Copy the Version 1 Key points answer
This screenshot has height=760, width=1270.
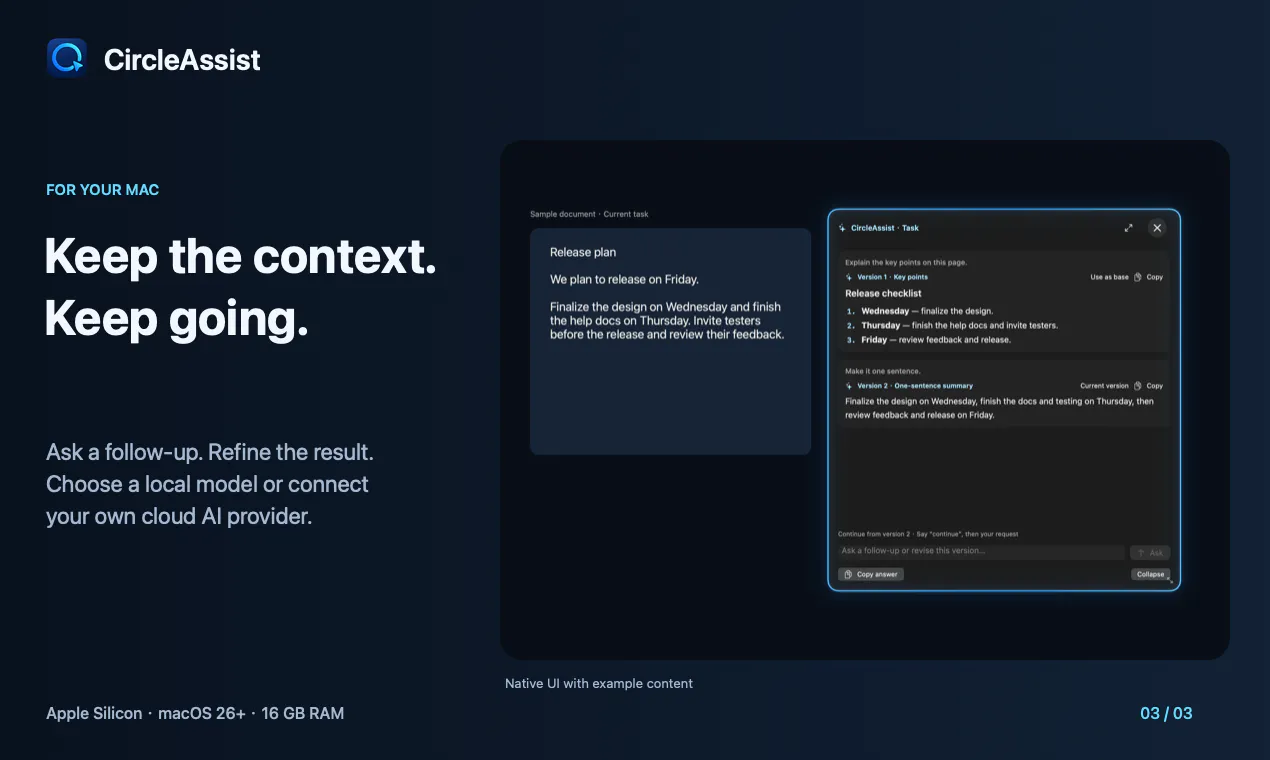1149,277
